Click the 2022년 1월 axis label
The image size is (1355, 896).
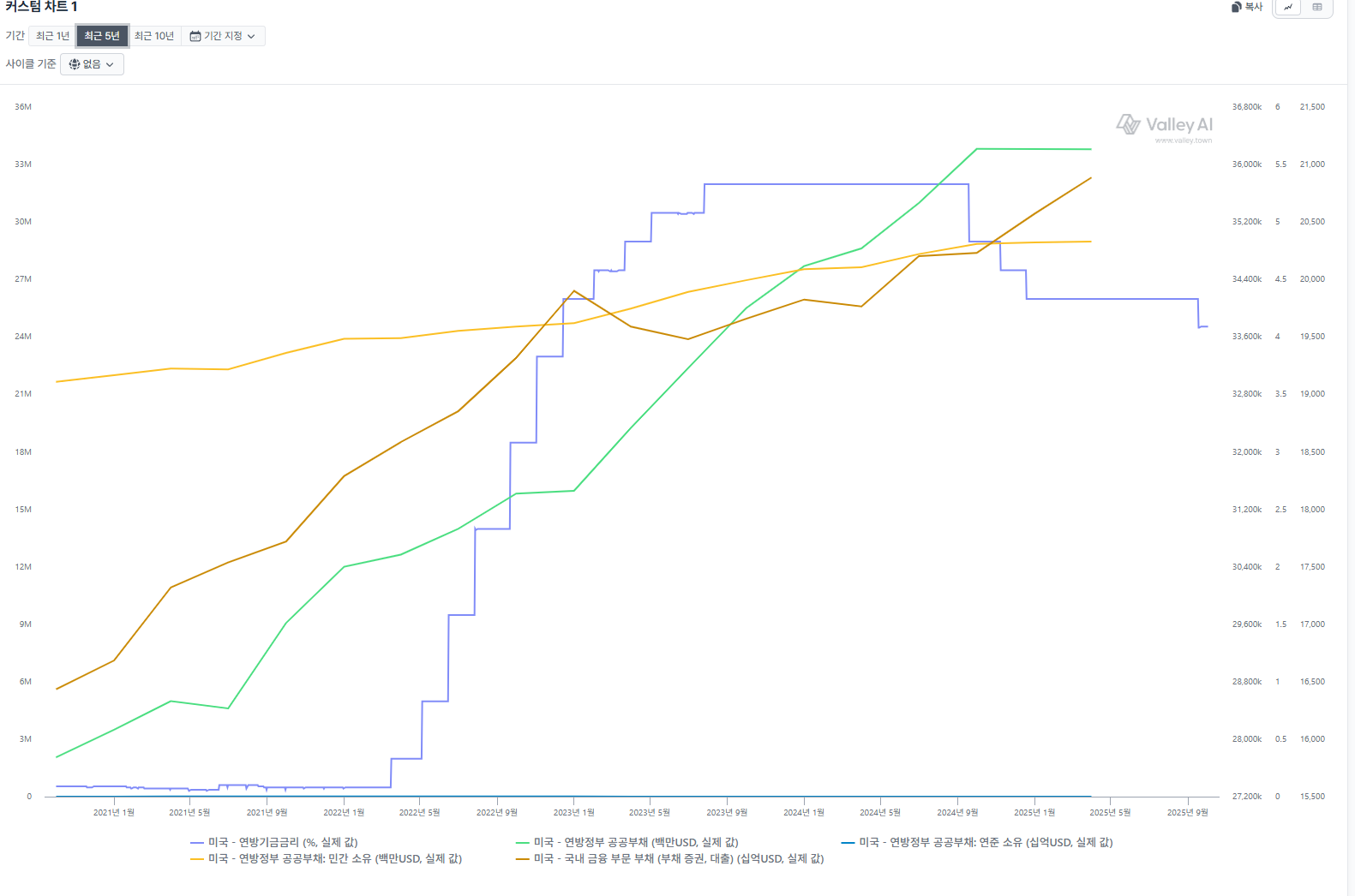(x=344, y=812)
